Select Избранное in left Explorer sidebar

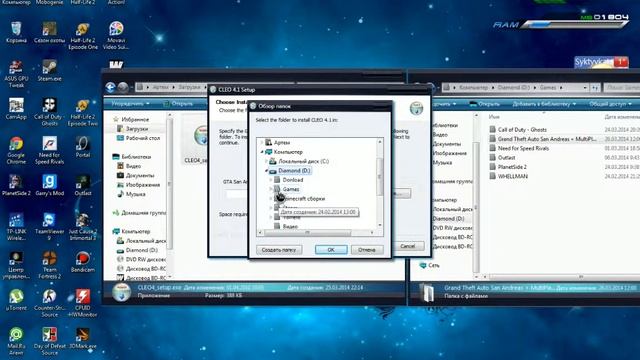pos(135,119)
